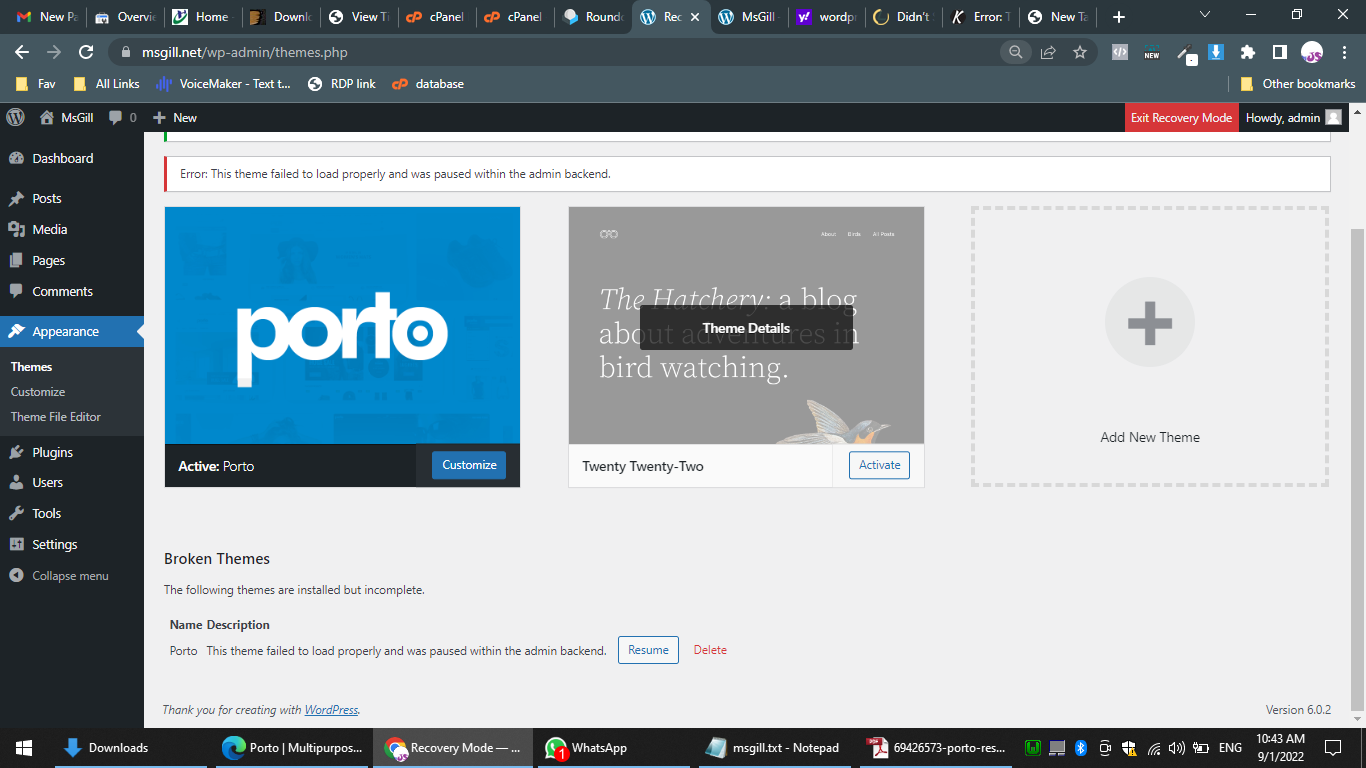This screenshot has height=768, width=1366.
Task: Toggle the browser side panel icon
Action: tap(1280, 52)
